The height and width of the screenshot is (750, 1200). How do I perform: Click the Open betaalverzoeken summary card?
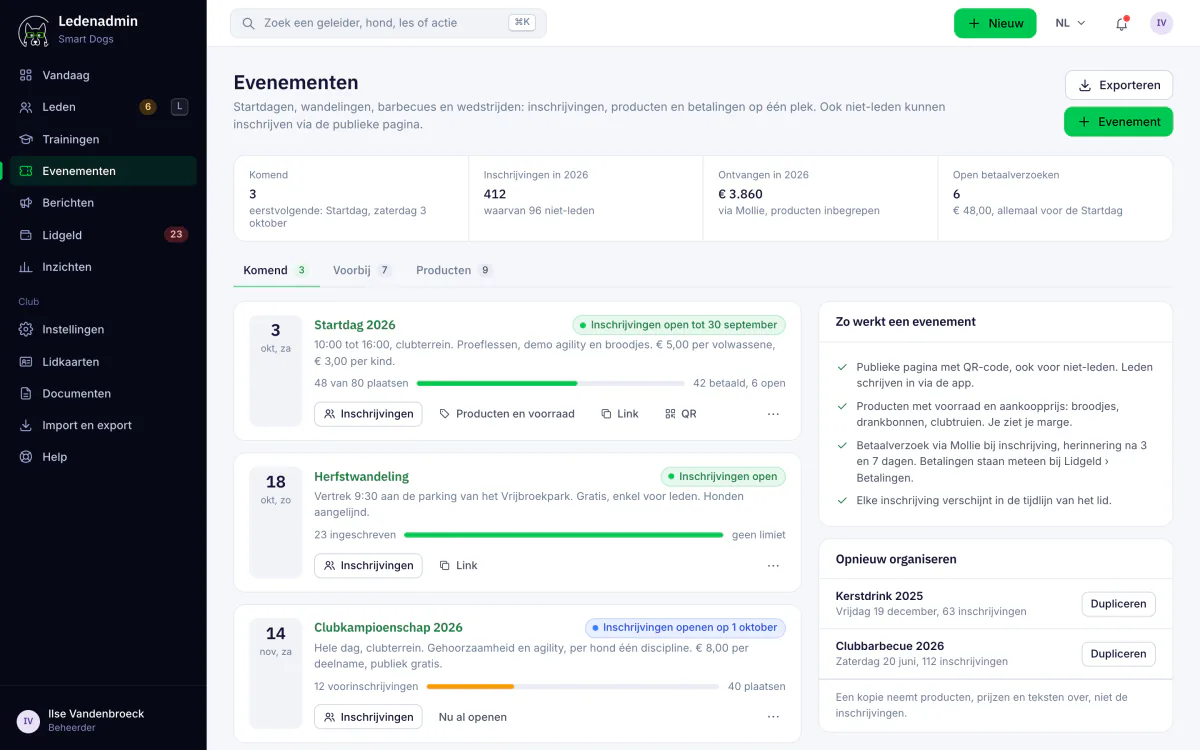pyautogui.click(x=1055, y=198)
